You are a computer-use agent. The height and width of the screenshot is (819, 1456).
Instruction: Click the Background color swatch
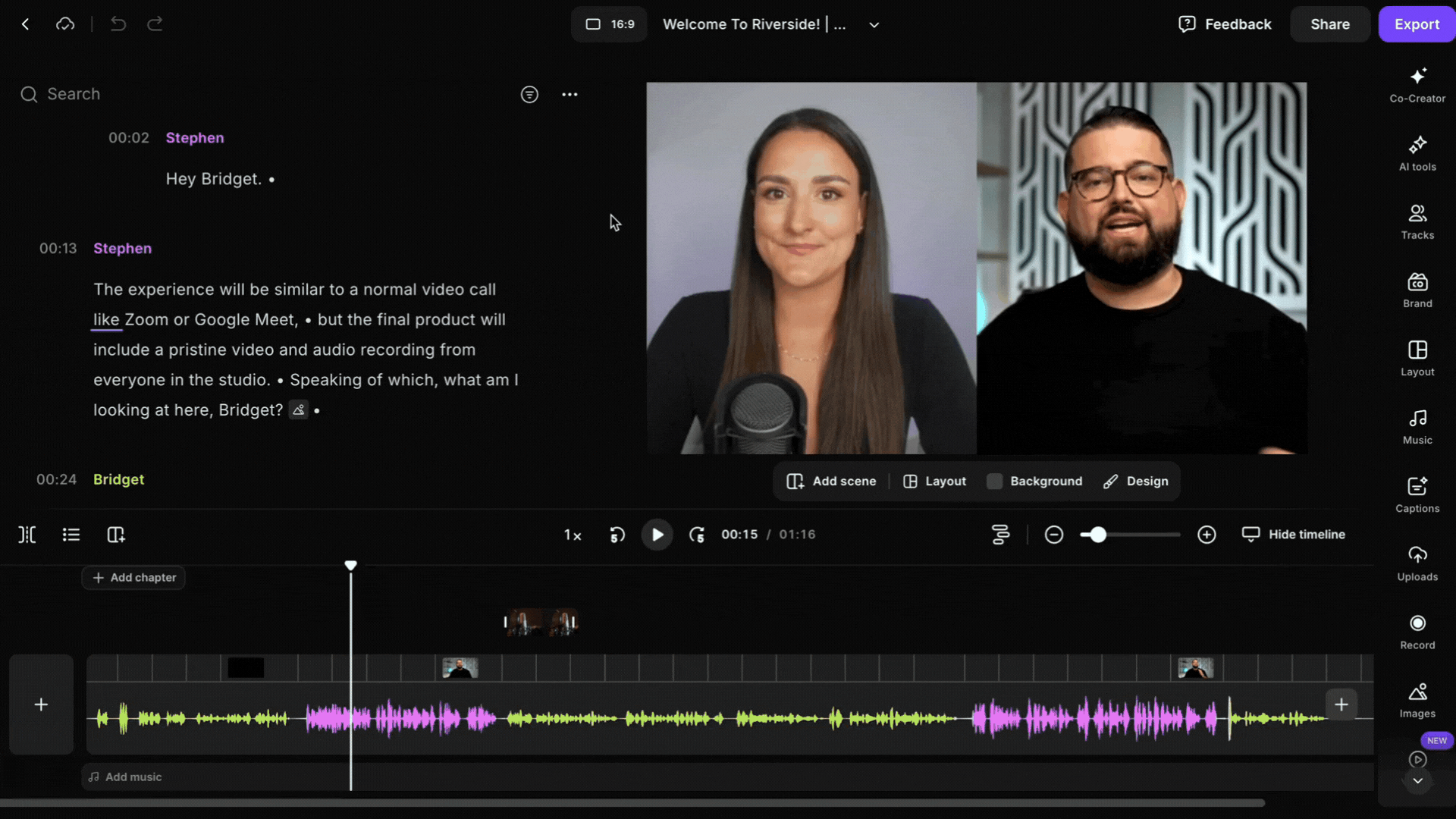click(x=994, y=482)
